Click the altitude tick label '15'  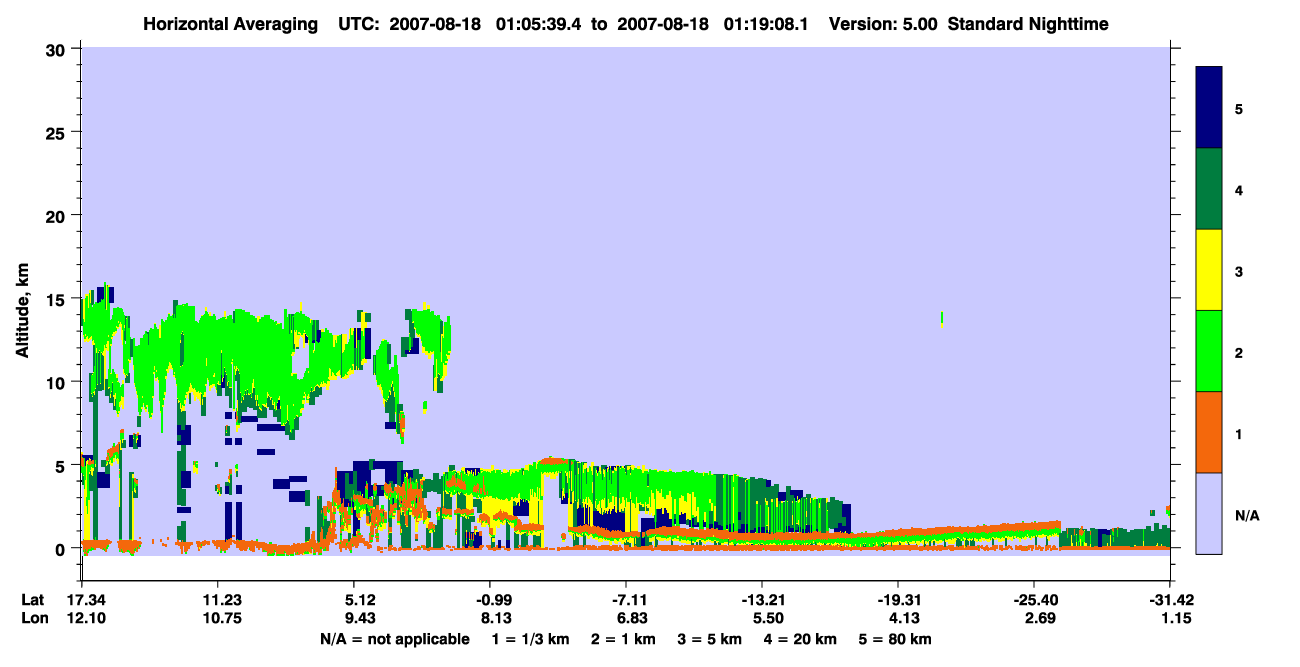pos(58,299)
